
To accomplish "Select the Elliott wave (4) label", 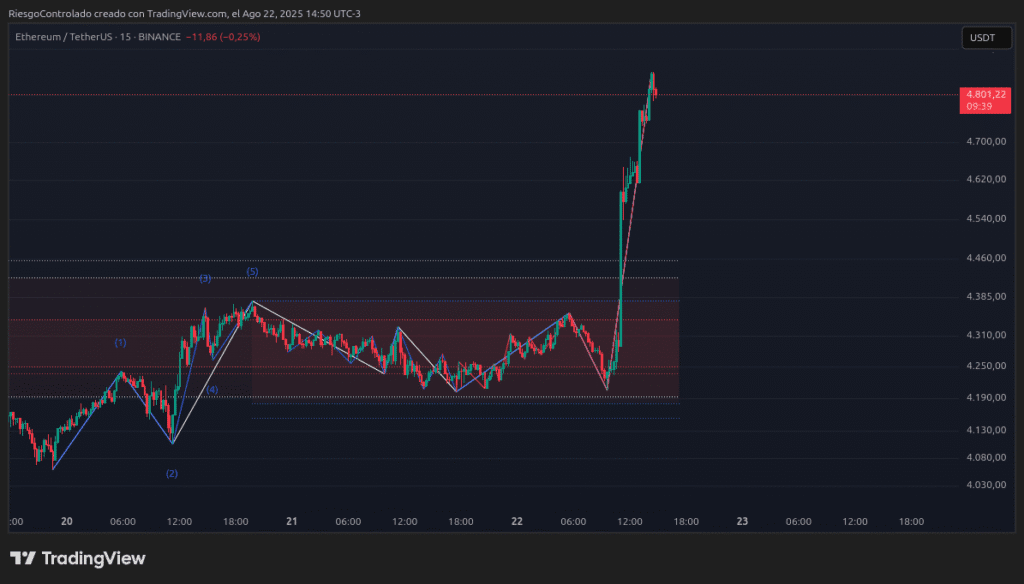I will [212, 389].
